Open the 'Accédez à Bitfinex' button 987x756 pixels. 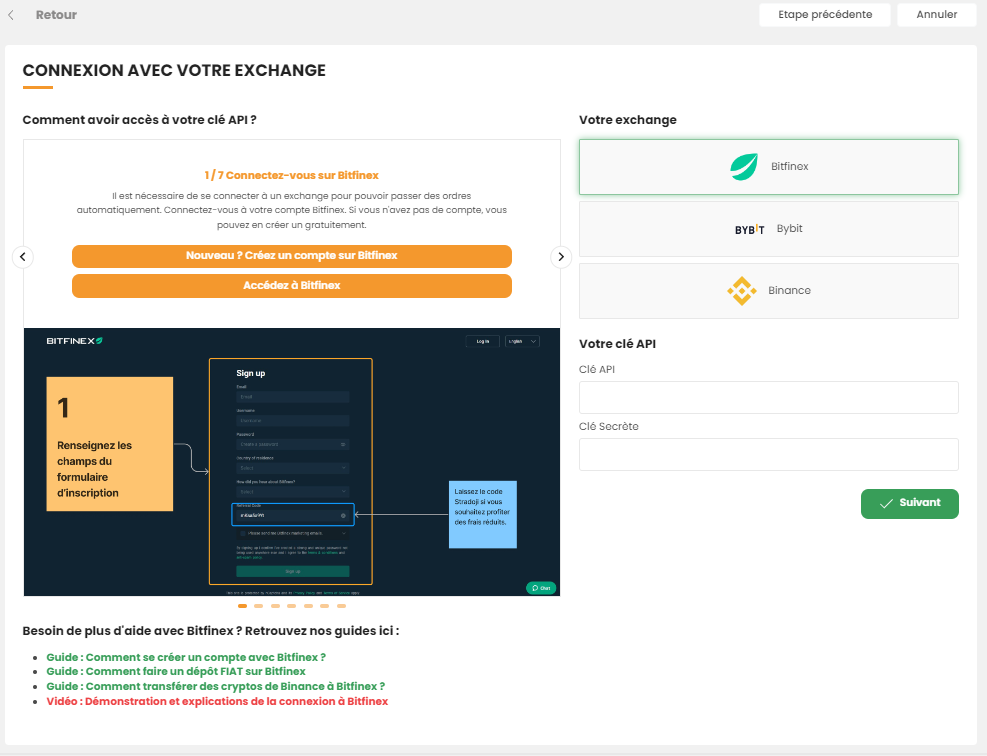291,286
